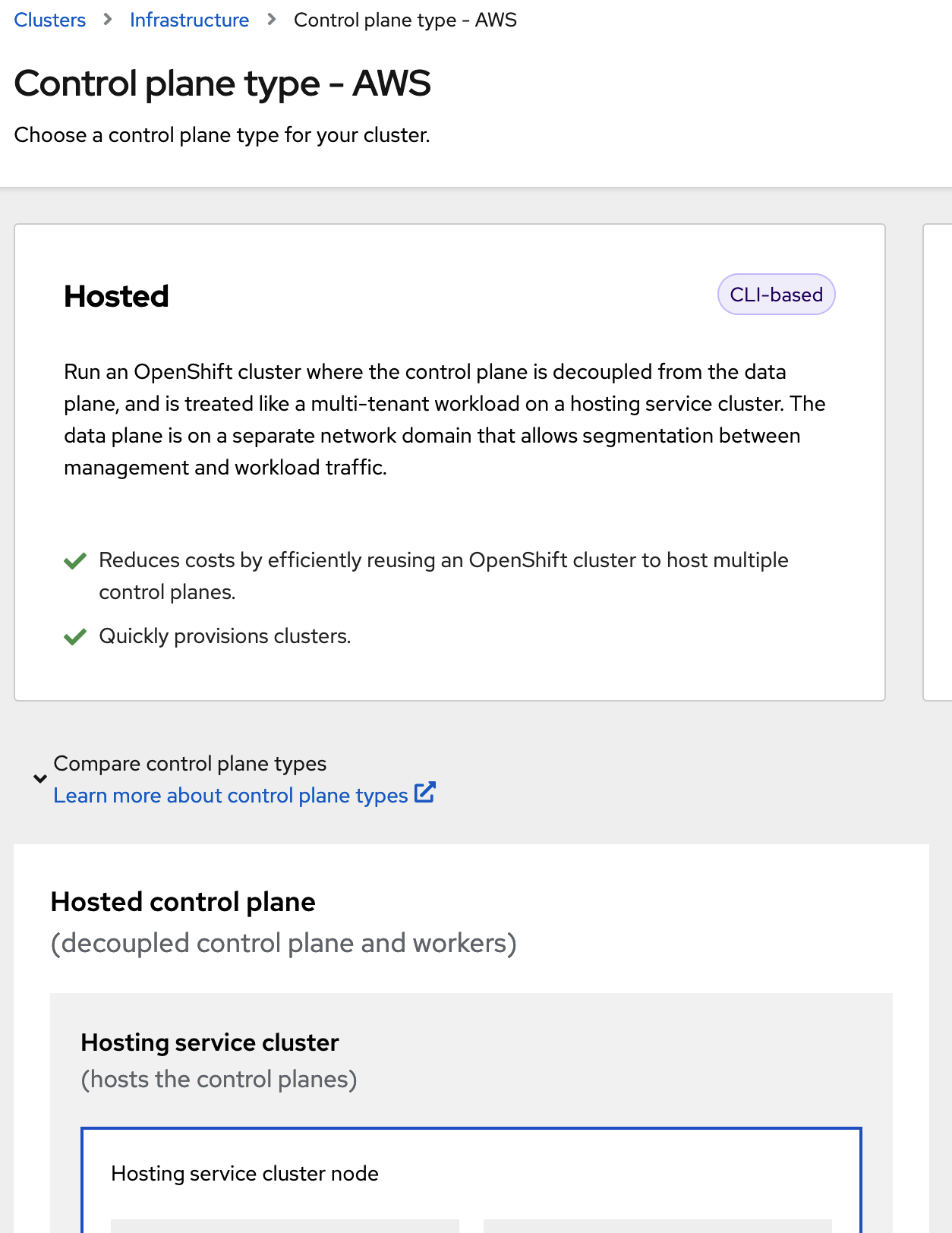Click the 'Hosting service cluster' diagram title
This screenshot has width=952, height=1233.
(x=210, y=1042)
